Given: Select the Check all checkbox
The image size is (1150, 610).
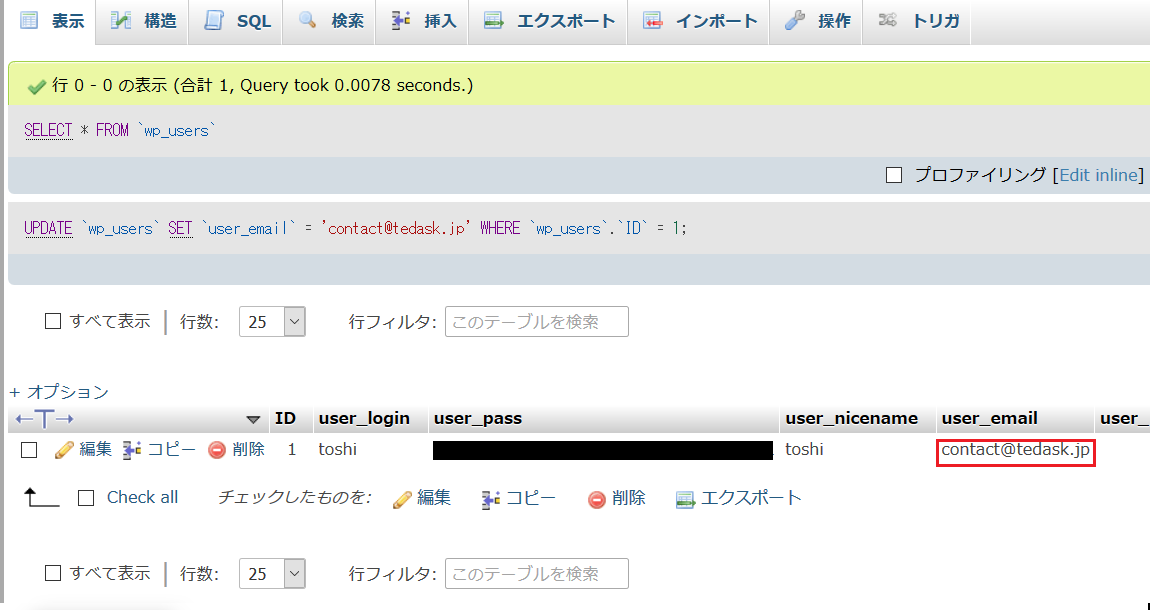Looking at the screenshot, I should pos(87,497).
